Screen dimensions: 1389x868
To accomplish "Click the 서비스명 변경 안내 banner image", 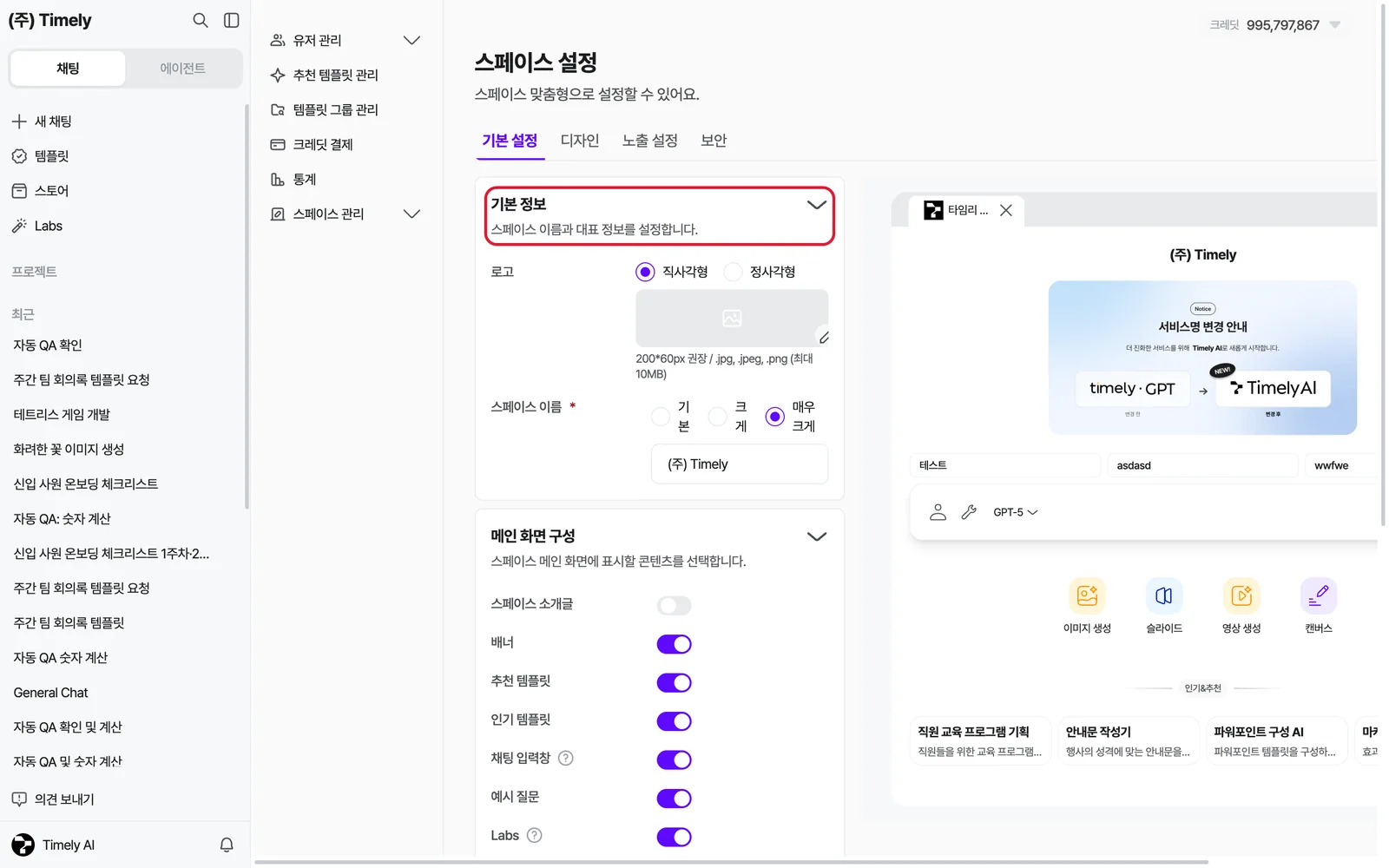I will (1202, 358).
